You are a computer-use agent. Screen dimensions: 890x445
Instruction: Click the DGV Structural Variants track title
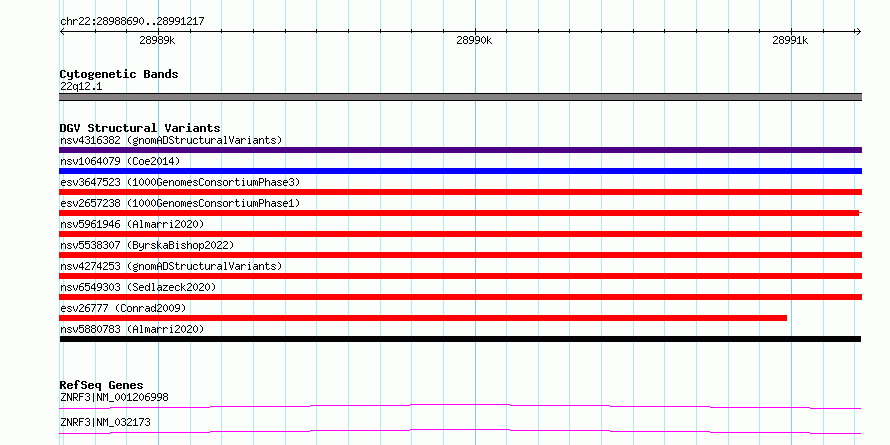point(140,128)
